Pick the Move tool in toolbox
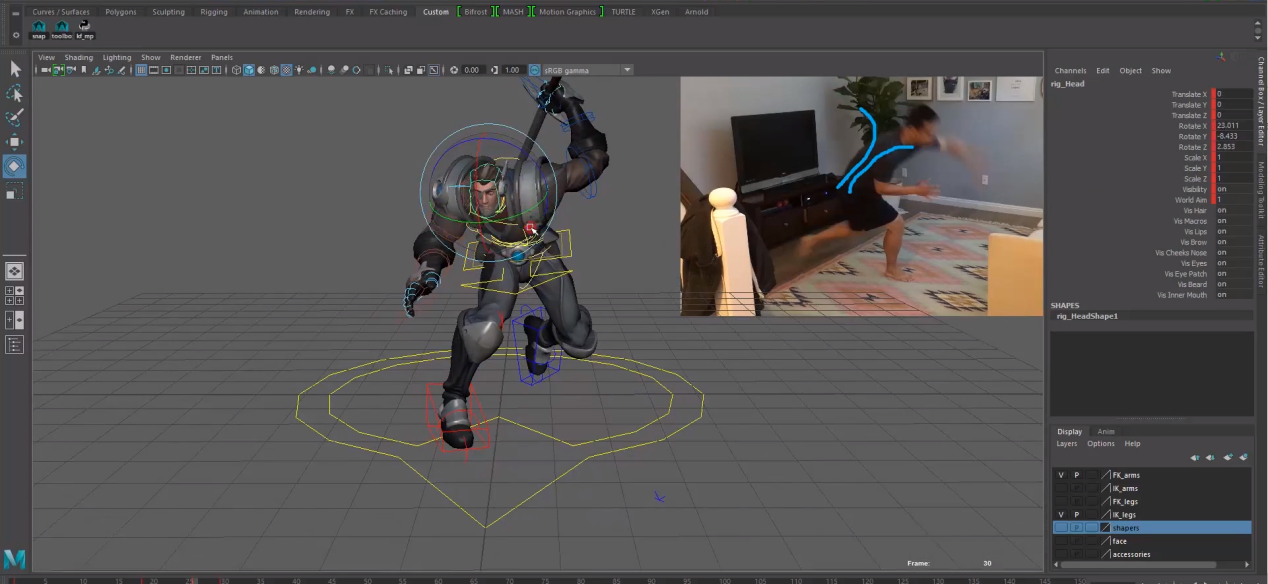 pyautogui.click(x=15, y=142)
